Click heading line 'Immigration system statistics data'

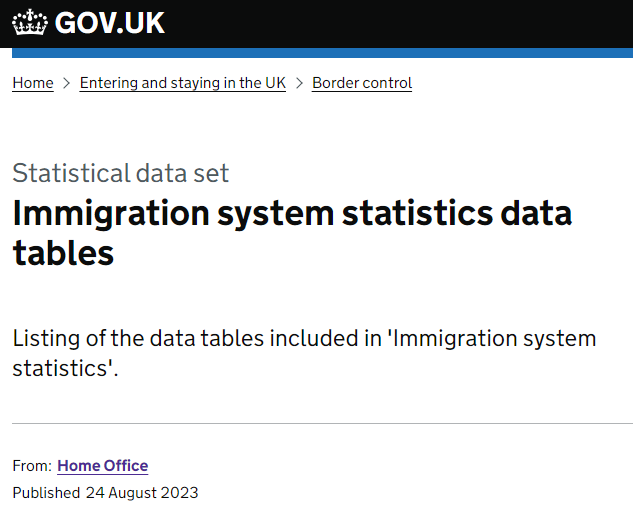292,215
